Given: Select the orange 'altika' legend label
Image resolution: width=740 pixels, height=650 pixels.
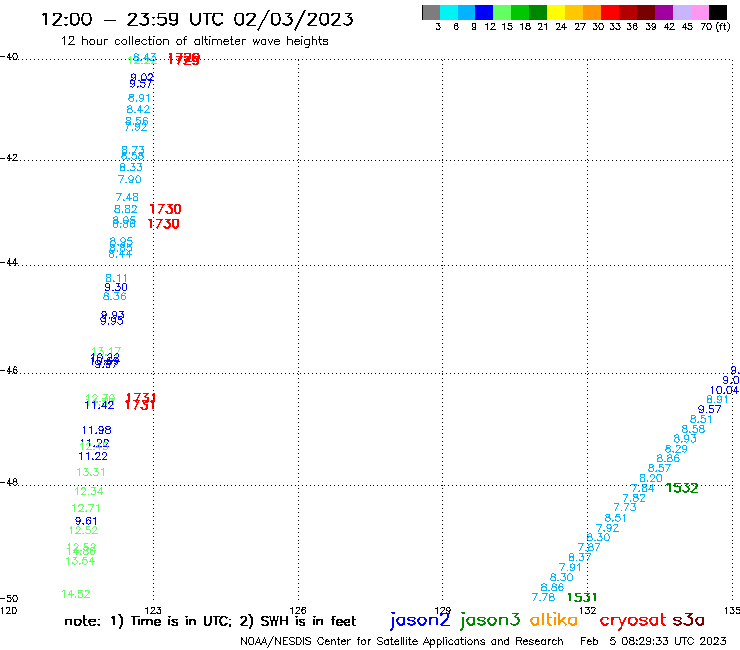Looking at the screenshot, I should [x=554, y=620].
